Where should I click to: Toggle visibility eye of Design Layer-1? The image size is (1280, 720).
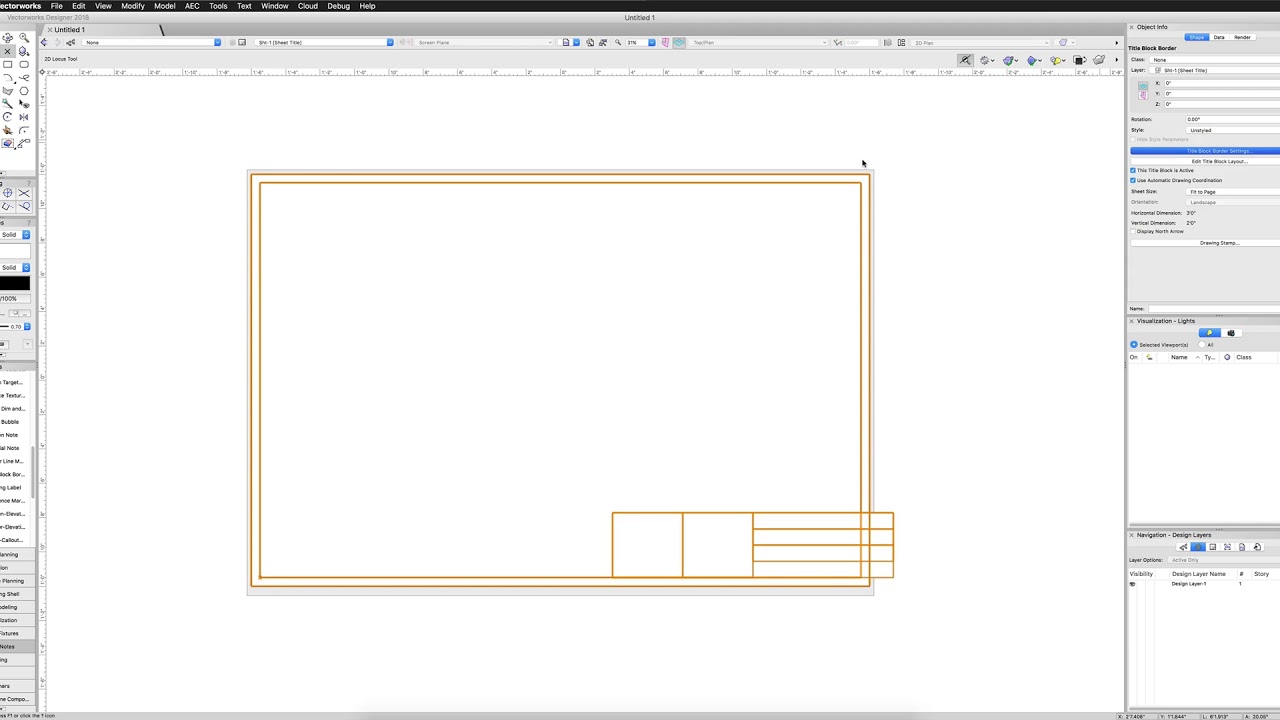1132,584
